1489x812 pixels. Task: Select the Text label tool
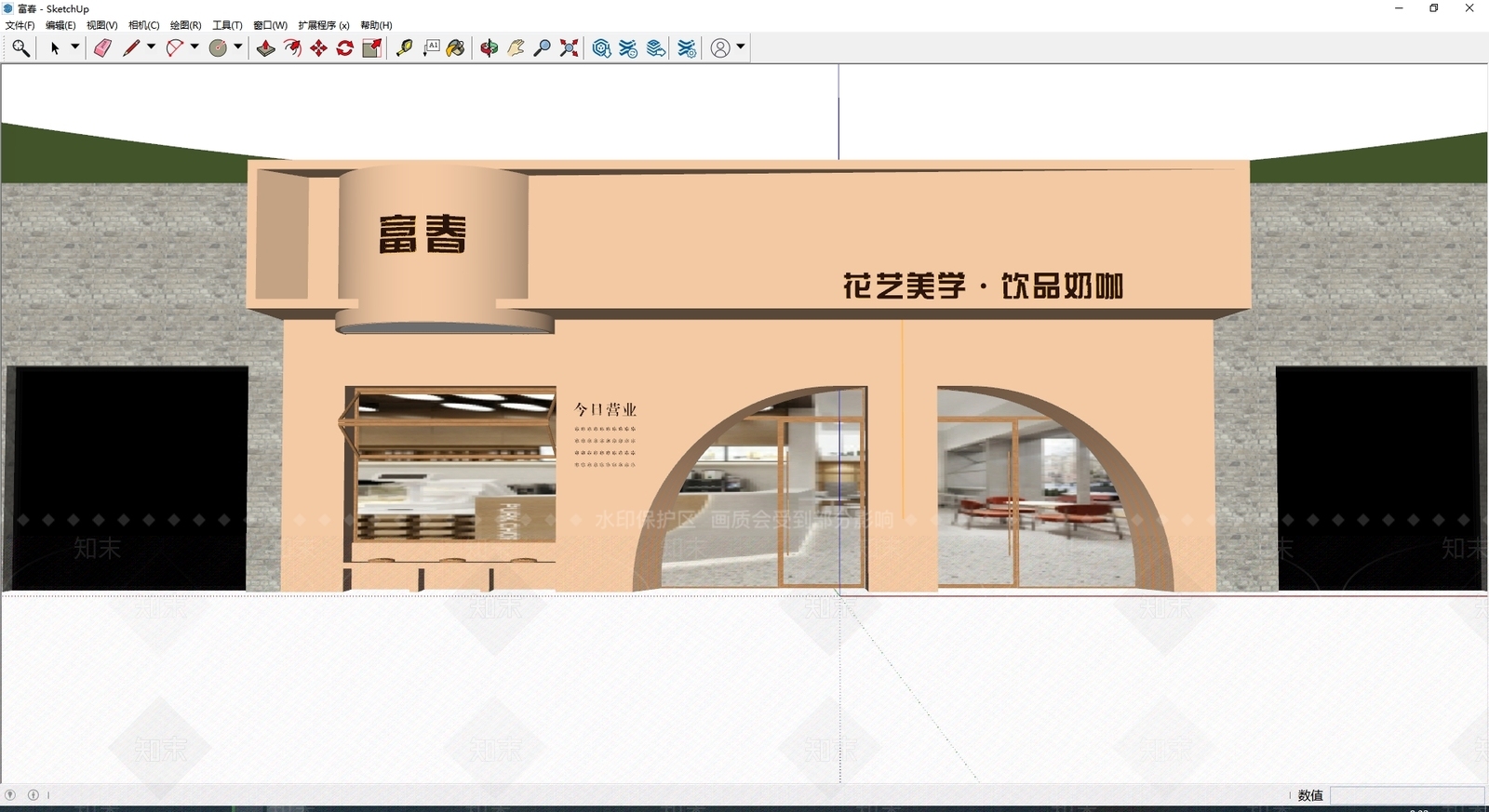click(431, 48)
